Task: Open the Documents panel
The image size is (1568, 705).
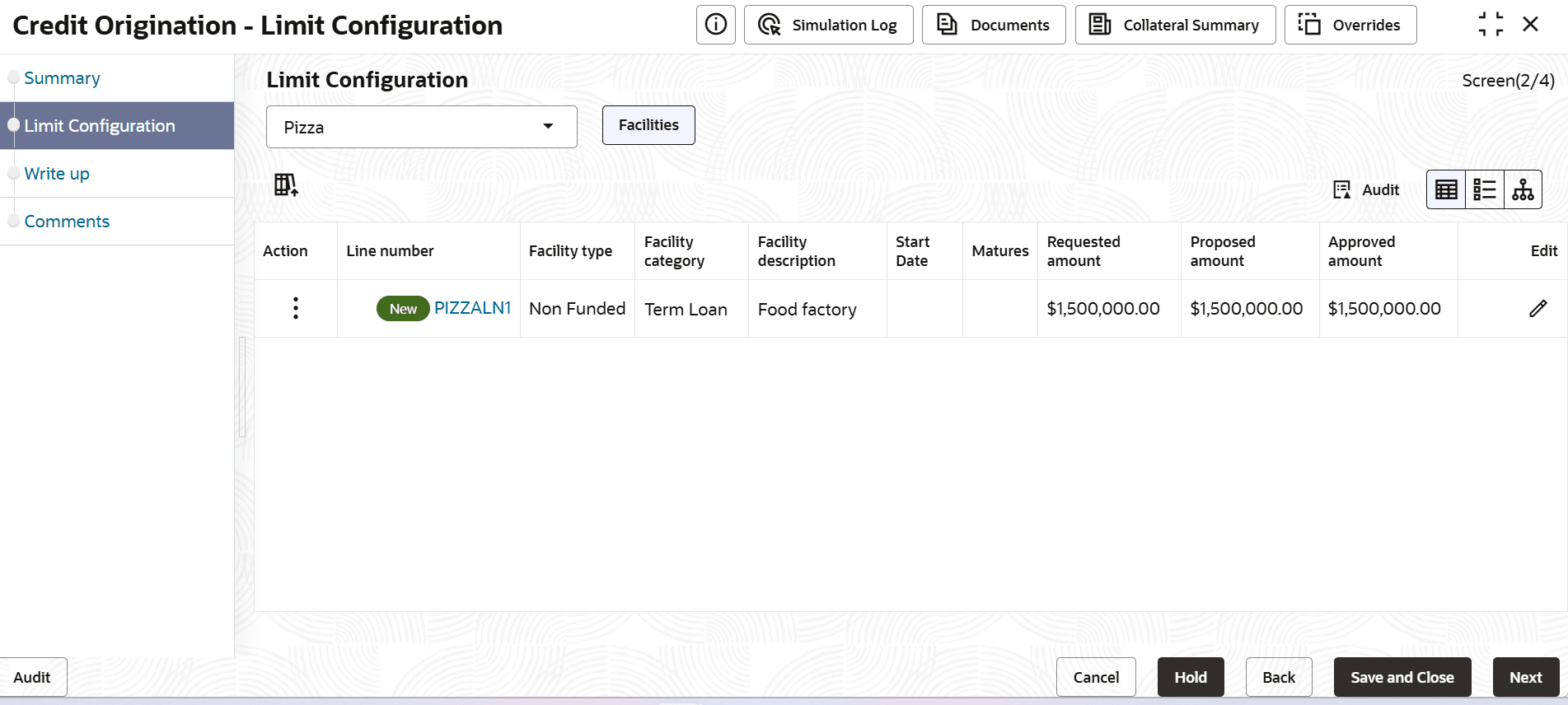Action: [x=994, y=25]
